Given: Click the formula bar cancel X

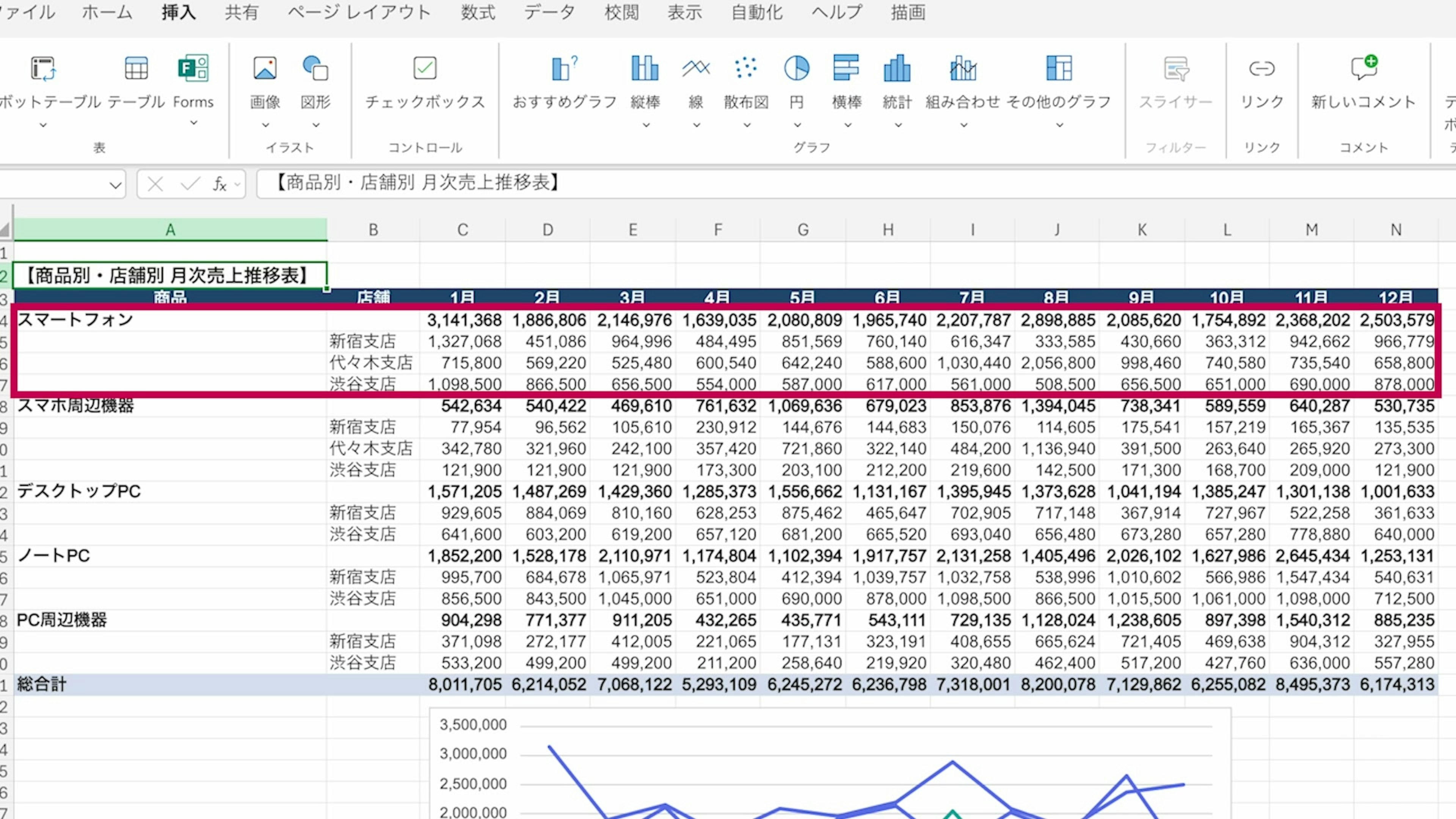Looking at the screenshot, I should [155, 184].
